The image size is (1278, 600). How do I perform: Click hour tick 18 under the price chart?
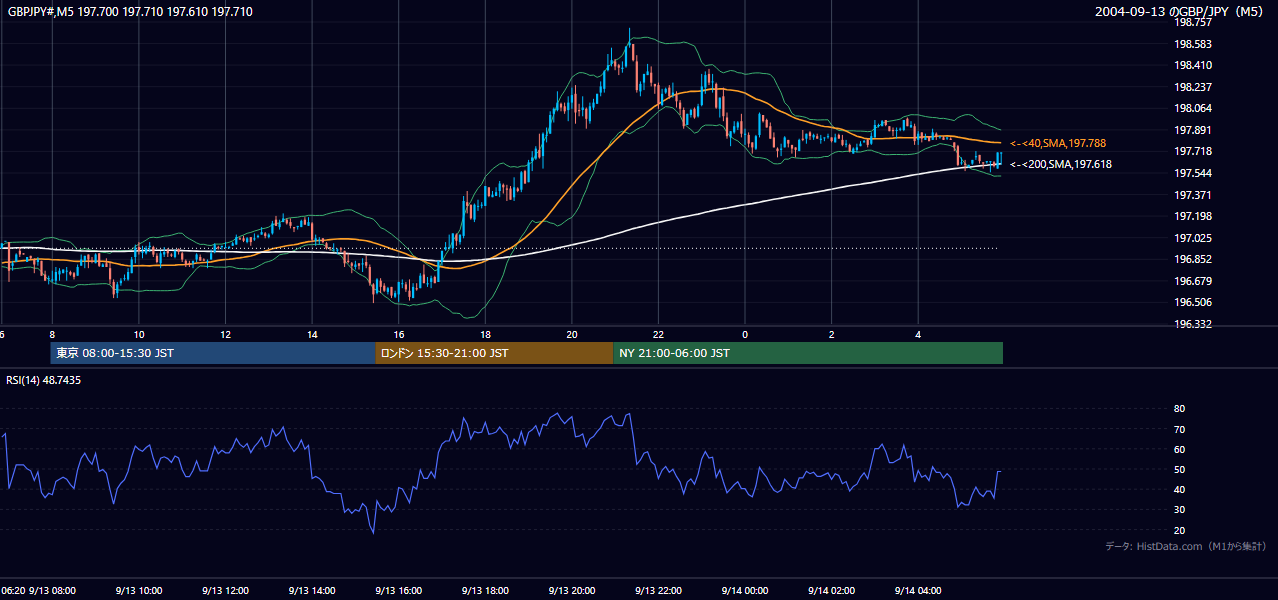tap(485, 334)
